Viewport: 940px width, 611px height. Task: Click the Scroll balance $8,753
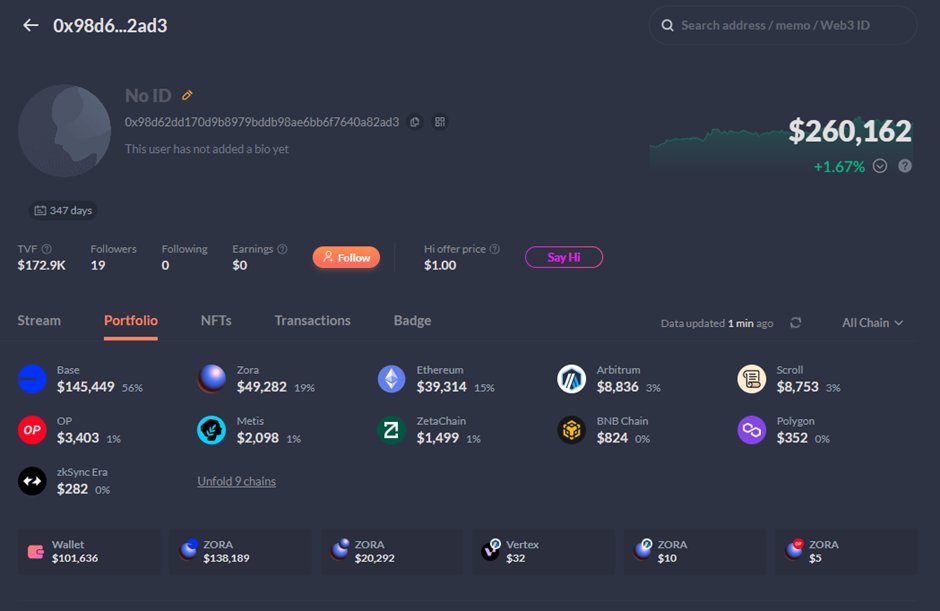797,387
